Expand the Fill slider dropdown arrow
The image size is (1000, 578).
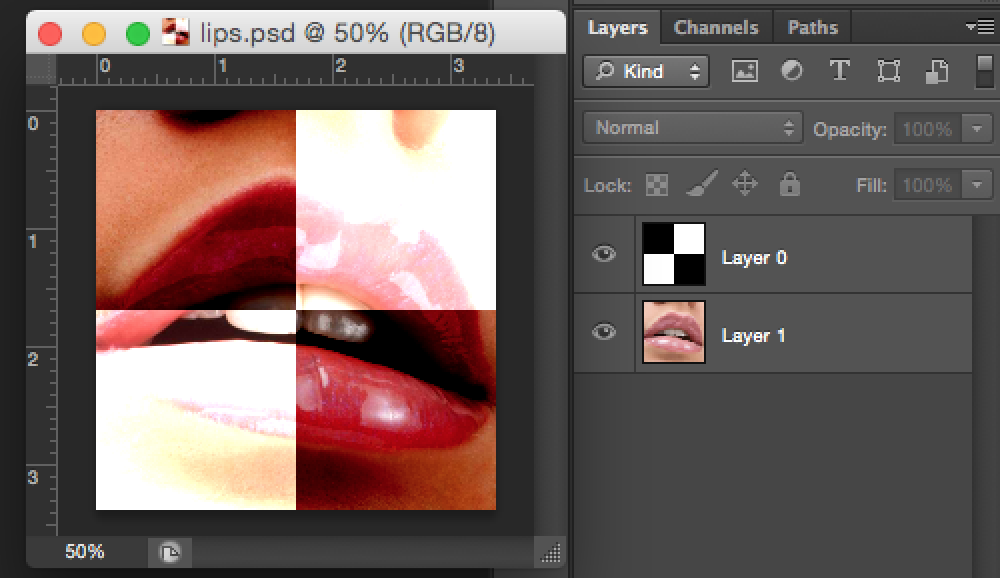975,185
